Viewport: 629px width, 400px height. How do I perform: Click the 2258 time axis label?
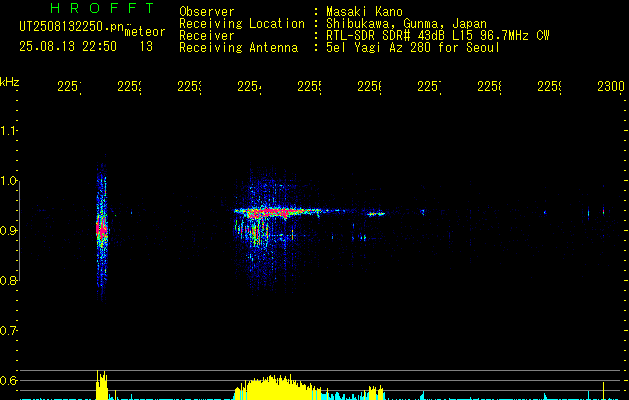(x=489, y=87)
